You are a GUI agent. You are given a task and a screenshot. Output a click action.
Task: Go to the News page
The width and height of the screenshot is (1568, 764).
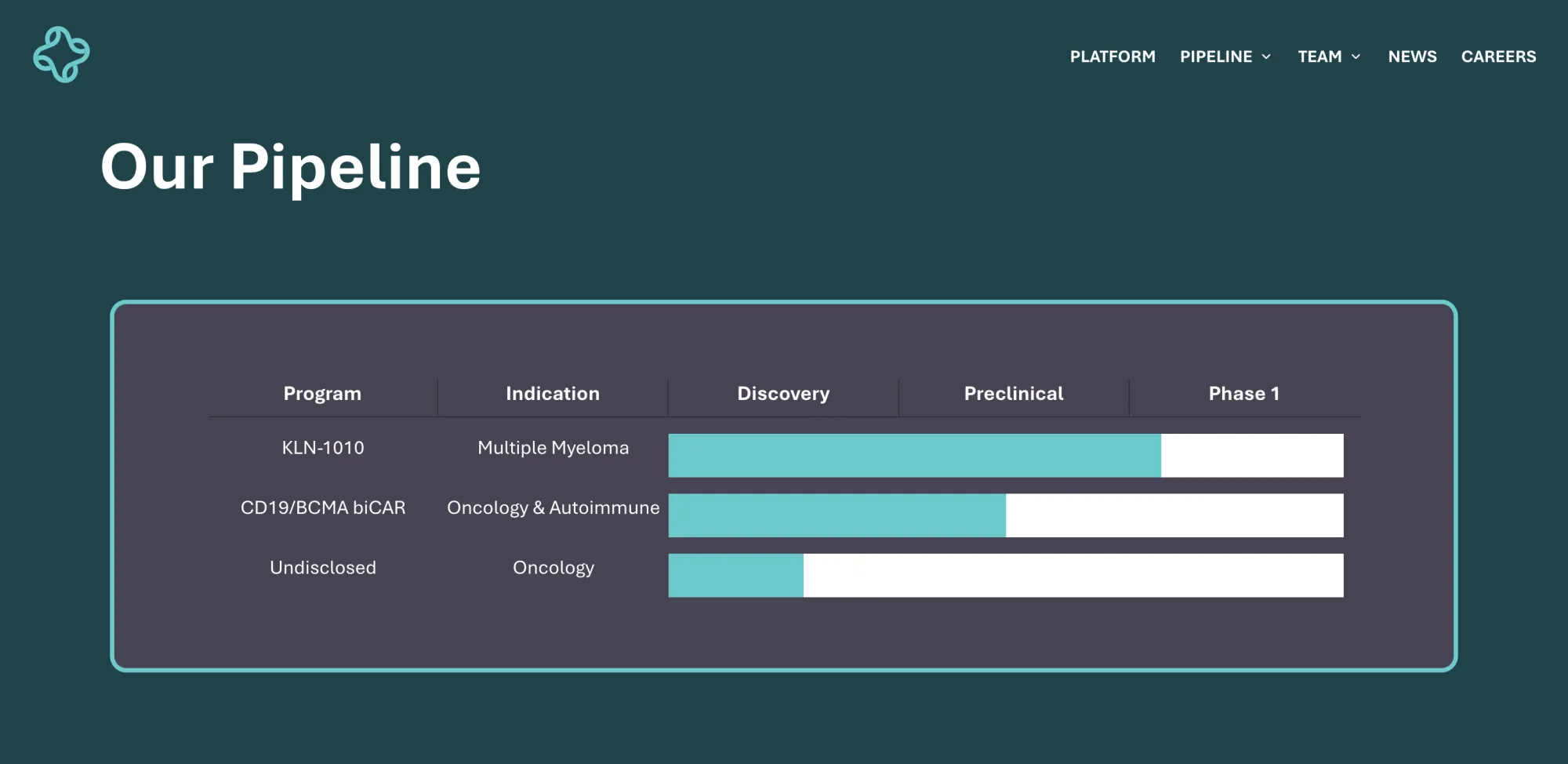[x=1412, y=56]
